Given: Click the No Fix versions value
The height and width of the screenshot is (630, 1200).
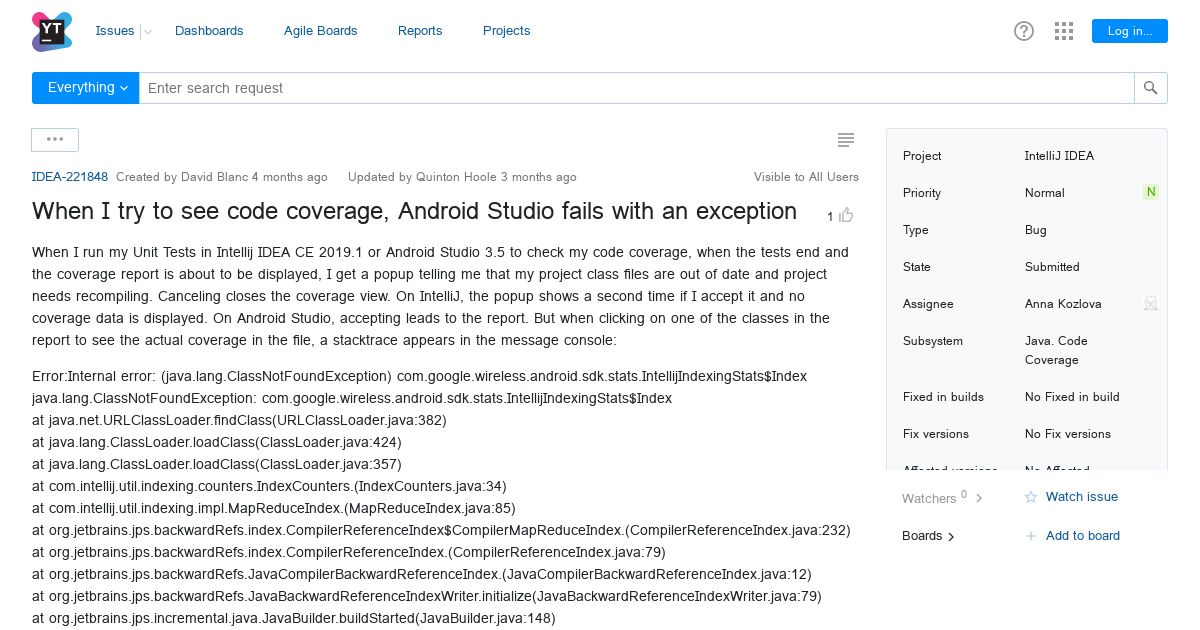Looking at the screenshot, I should click(x=1068, y=434).
